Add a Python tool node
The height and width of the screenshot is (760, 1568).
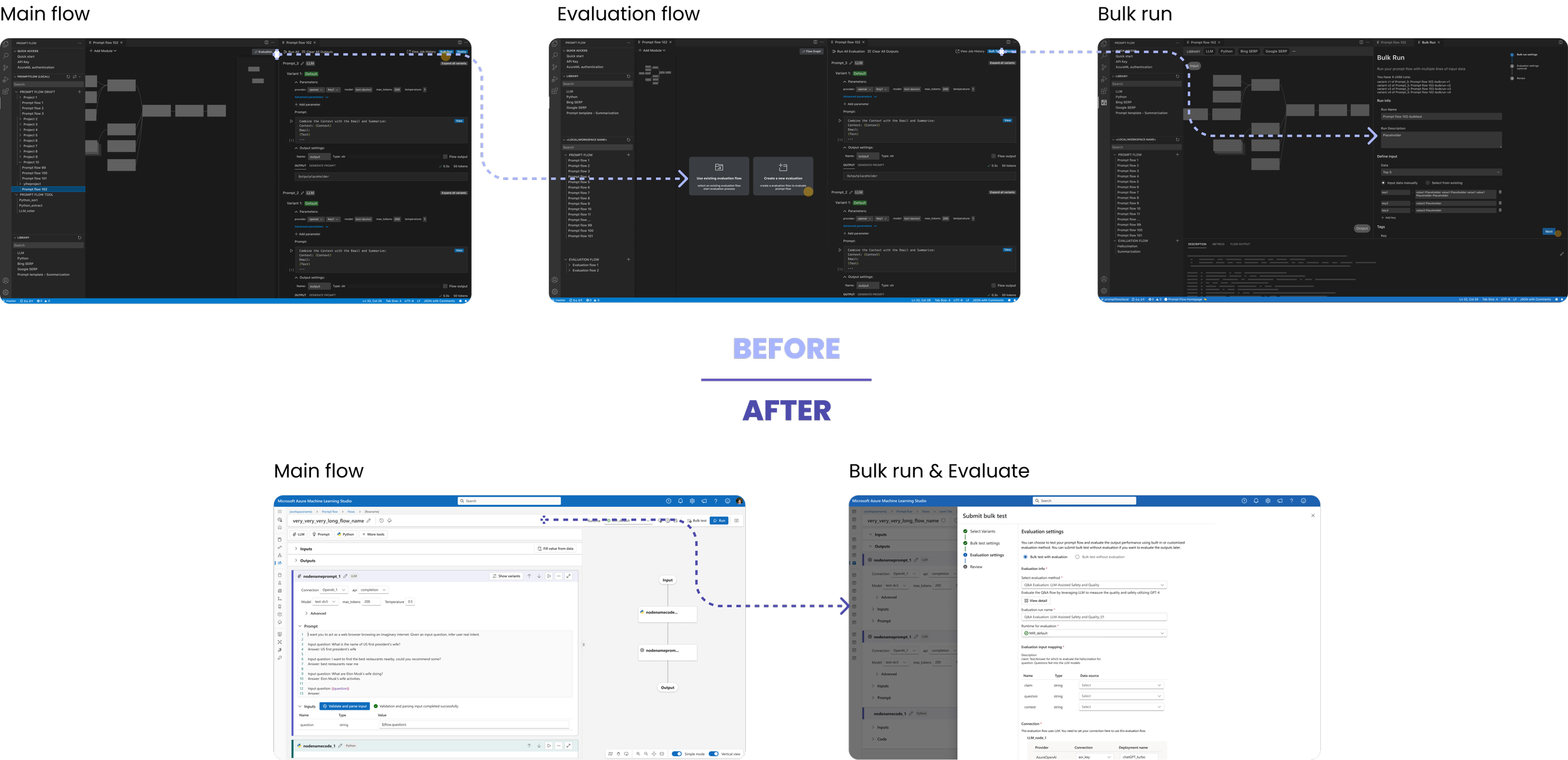pyautogui.click(x=346, y=534)
